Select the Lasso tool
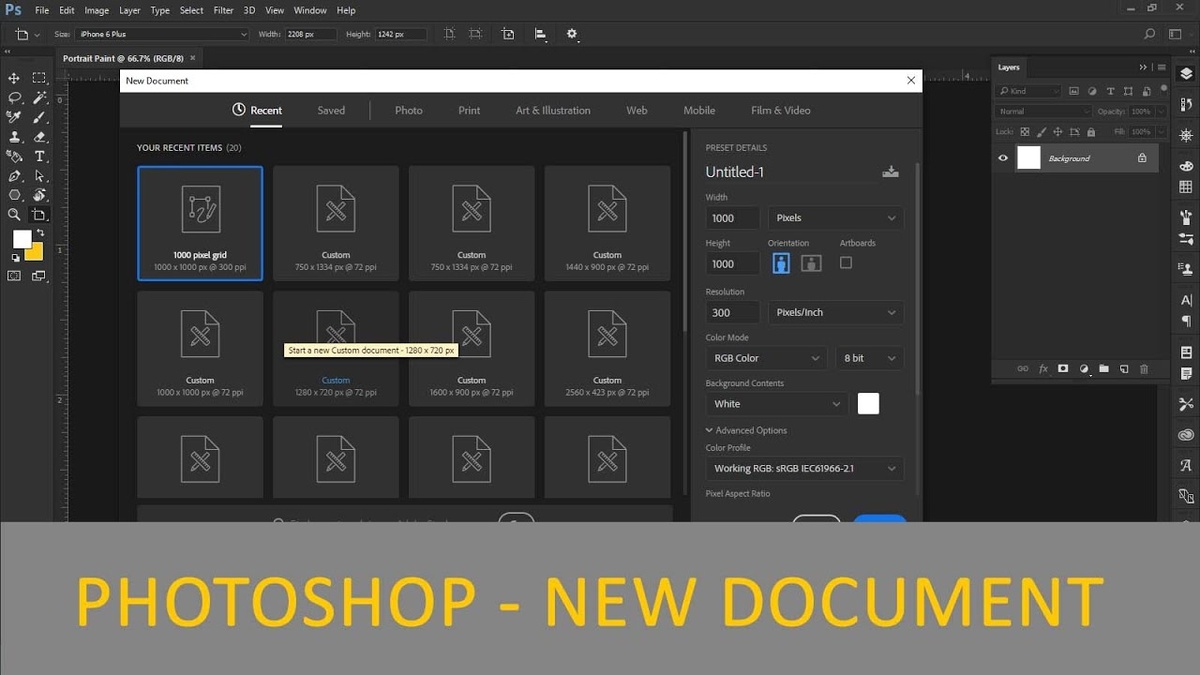This screenshot has width=1200, height=675. (14, 98)
